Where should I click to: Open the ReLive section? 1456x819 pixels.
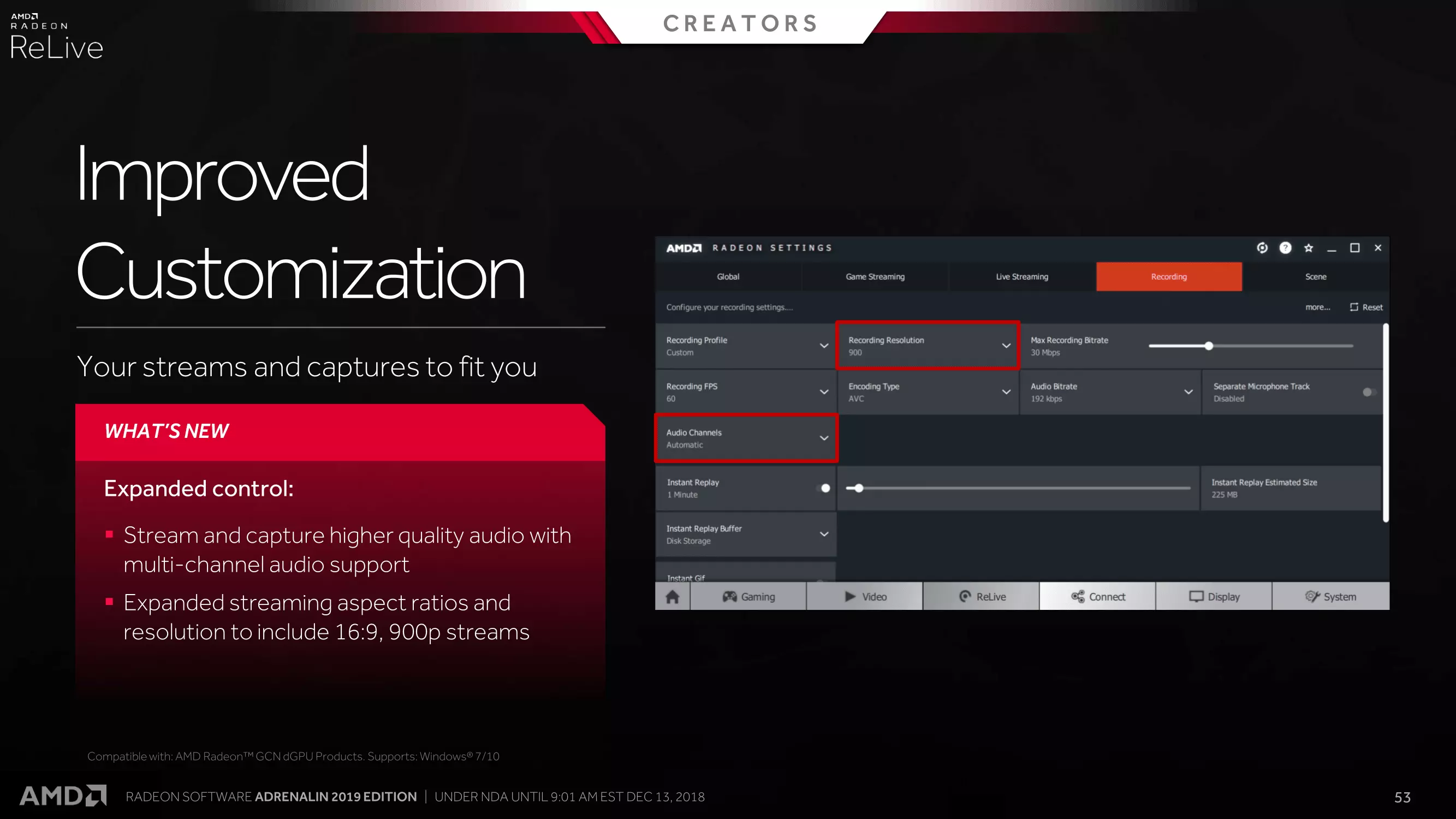pos(981,597)
